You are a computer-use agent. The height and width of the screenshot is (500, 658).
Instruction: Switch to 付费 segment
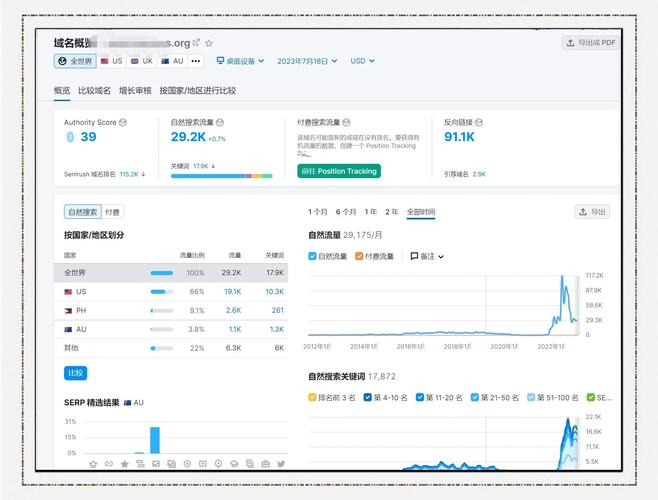tap(112, 212)
